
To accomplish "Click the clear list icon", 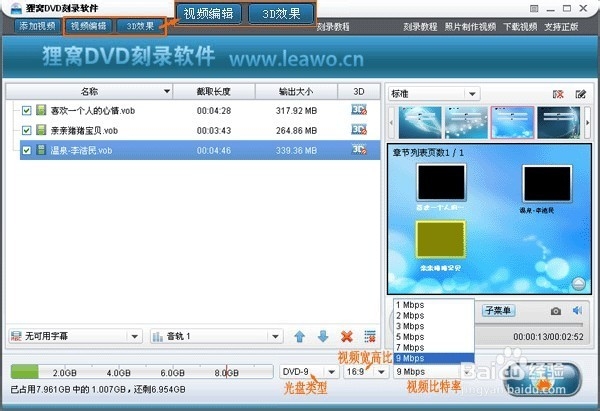I will click(x=370, y=337).
